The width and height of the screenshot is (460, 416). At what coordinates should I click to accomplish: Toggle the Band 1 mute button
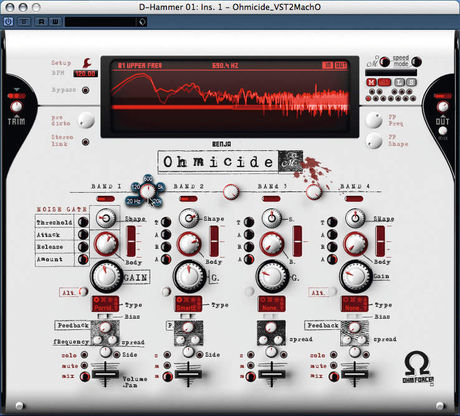click(84, 365)
